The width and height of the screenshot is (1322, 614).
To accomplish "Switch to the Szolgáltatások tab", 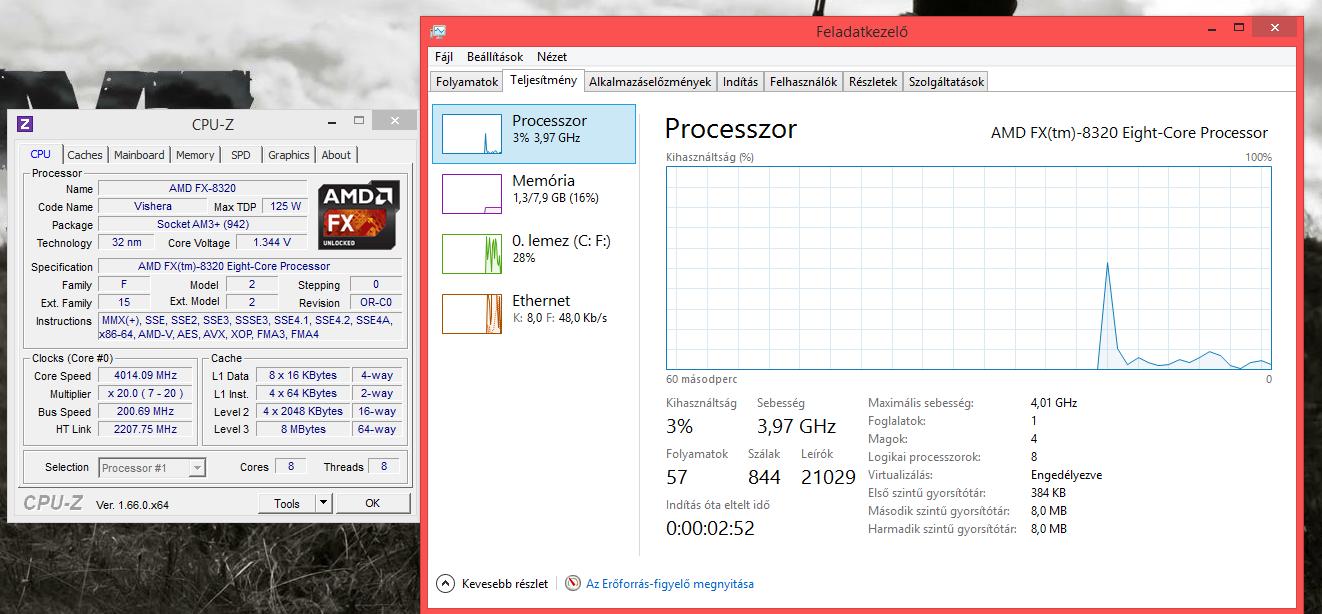I will (x=946, y=82).
